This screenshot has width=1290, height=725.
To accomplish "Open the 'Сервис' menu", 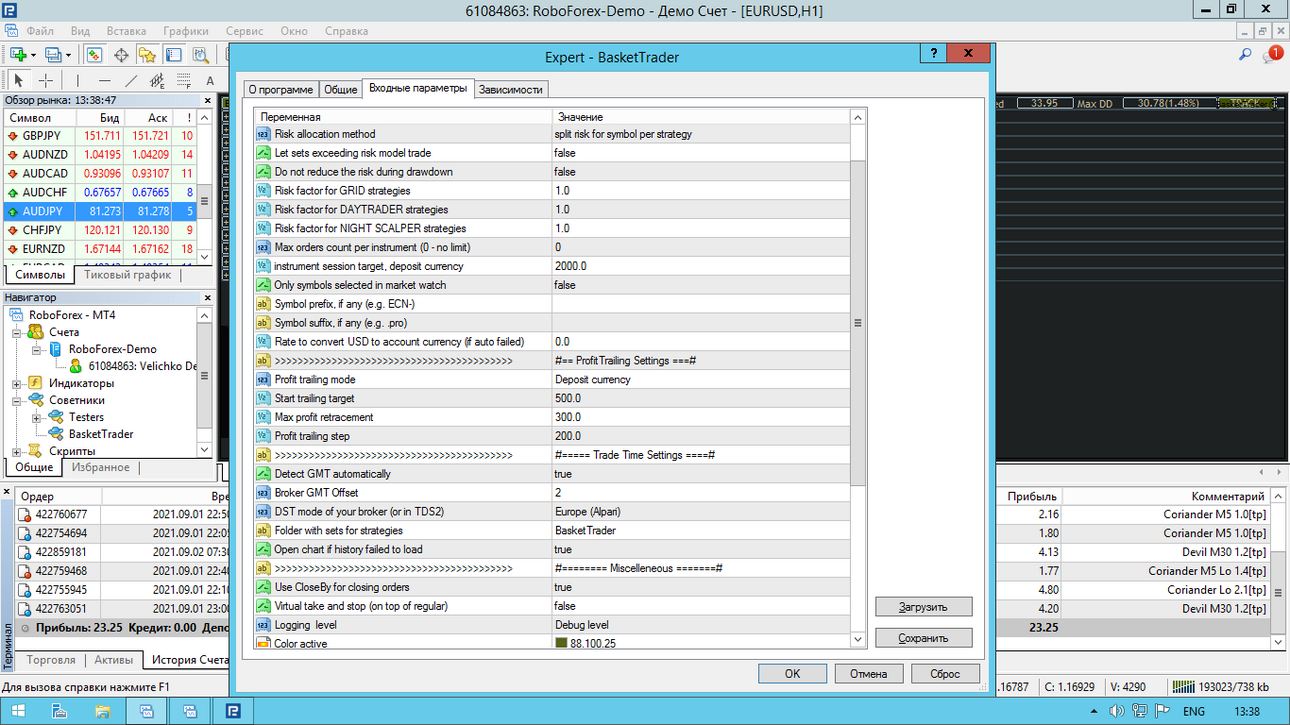I will pyautogui.click(x=245, y=31).
